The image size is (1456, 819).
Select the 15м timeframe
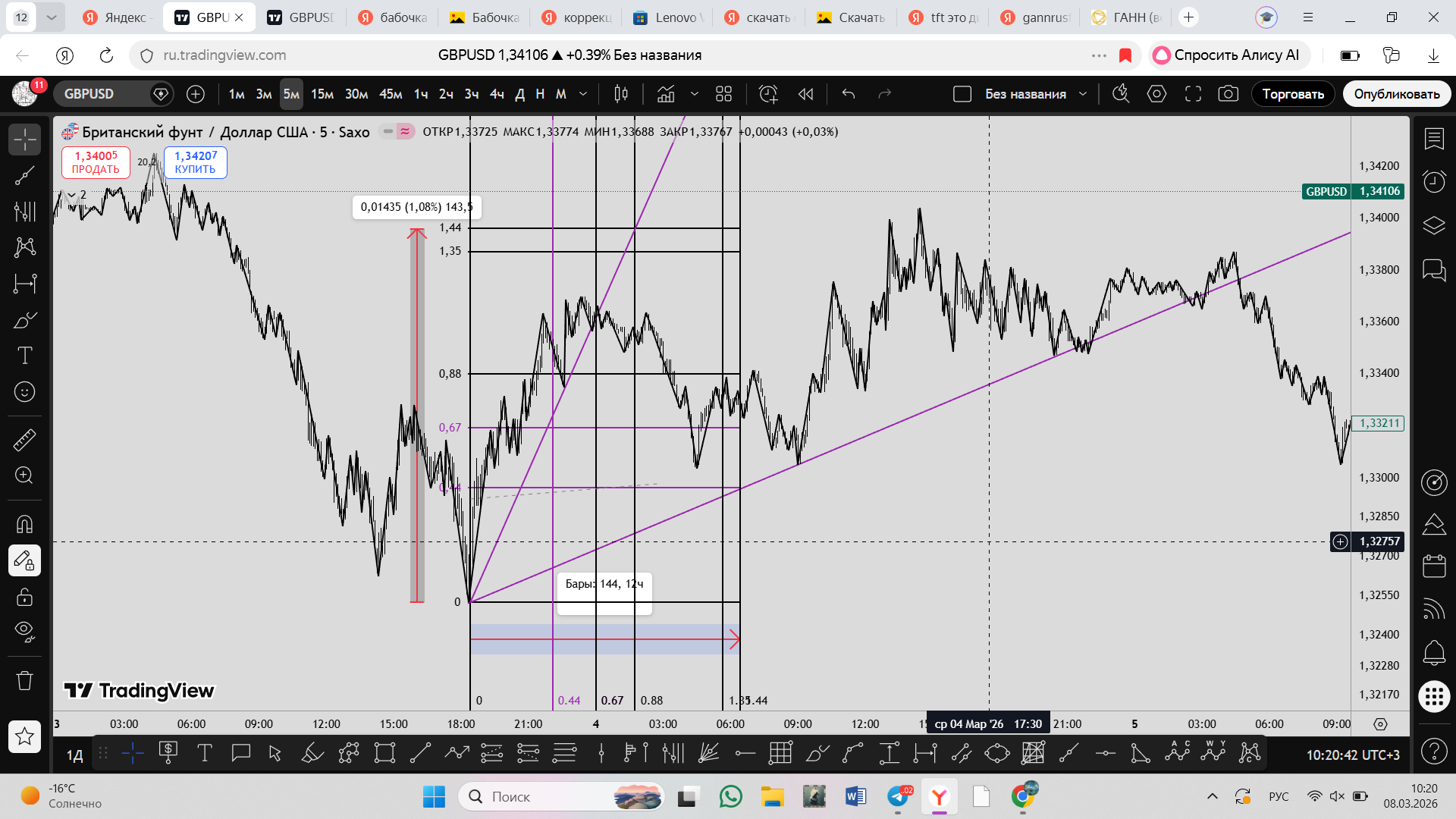pyautogui.click(x=322, y=94)
